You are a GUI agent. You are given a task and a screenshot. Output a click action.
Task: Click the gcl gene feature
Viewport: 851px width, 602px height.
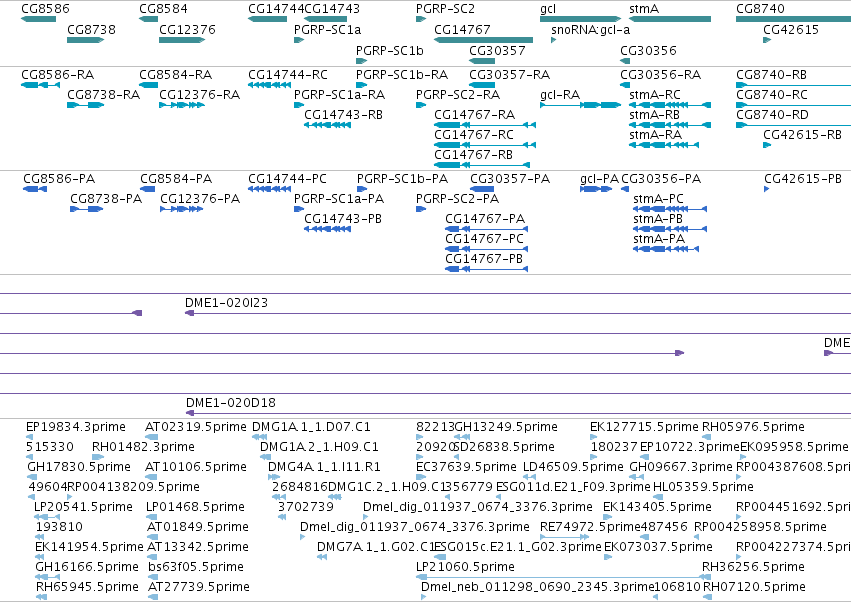(x=580, y=19)
